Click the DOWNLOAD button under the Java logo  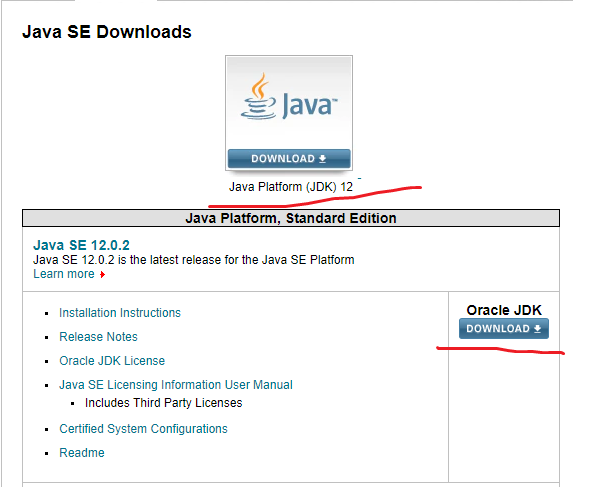(x=289, y=158)
